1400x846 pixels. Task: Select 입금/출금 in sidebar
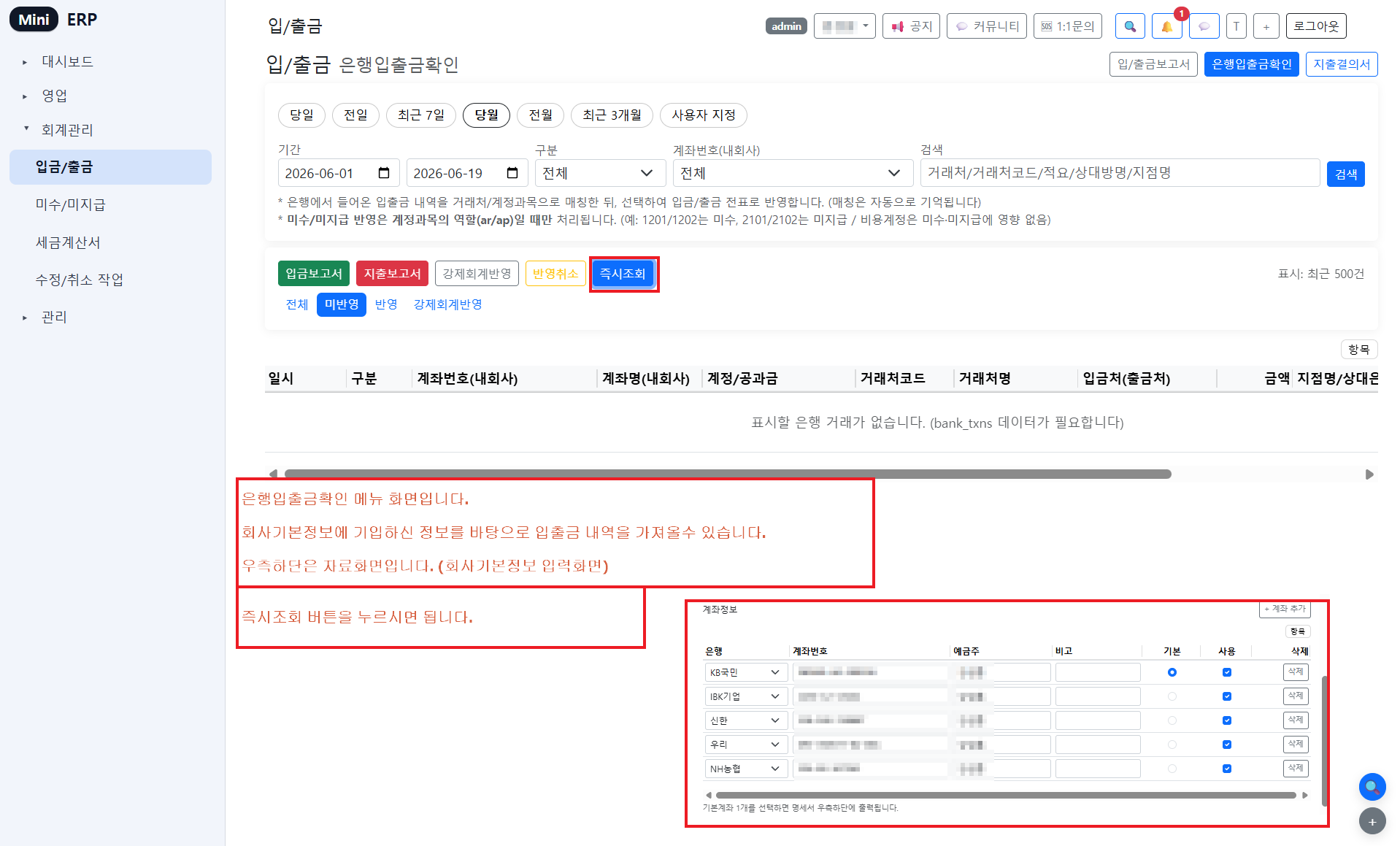pos(110,167)
